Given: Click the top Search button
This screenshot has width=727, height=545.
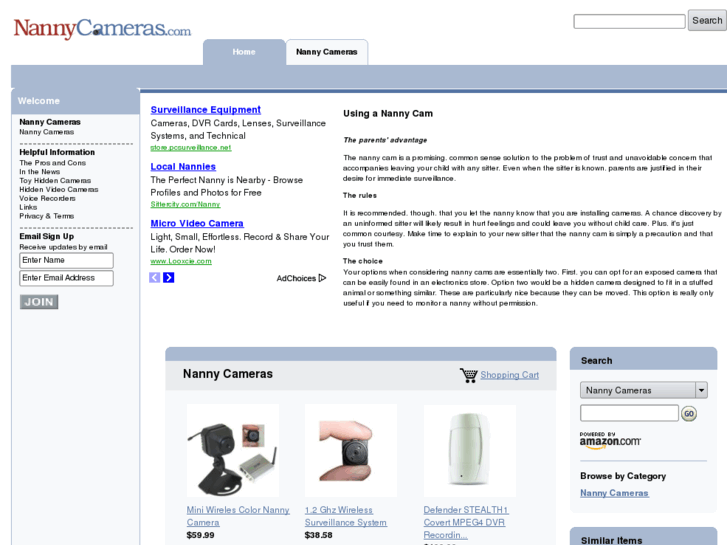Looking at the screenshot, I should pos(707,20).
